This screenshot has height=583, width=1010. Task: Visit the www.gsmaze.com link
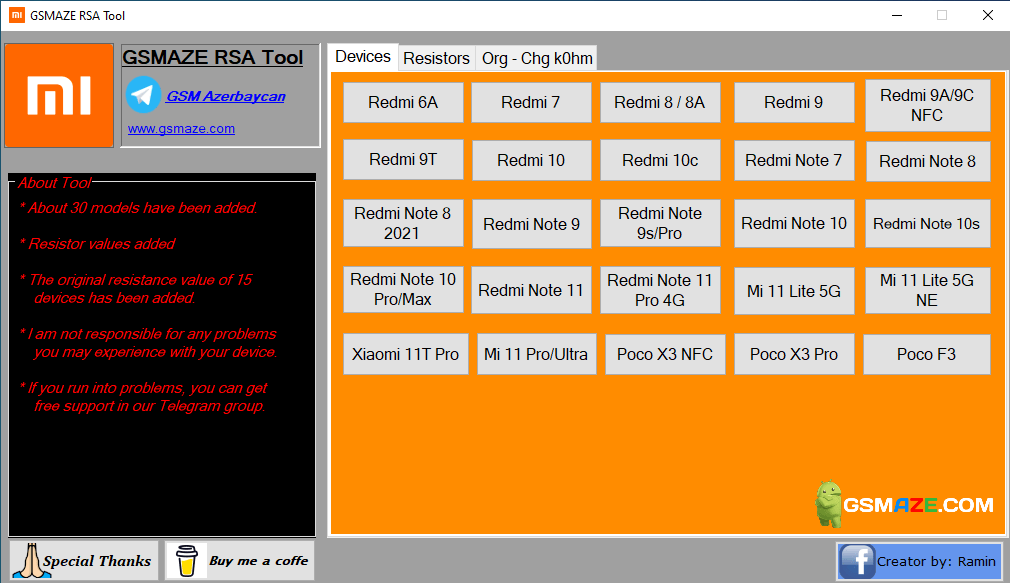click(x=181, y=128)
